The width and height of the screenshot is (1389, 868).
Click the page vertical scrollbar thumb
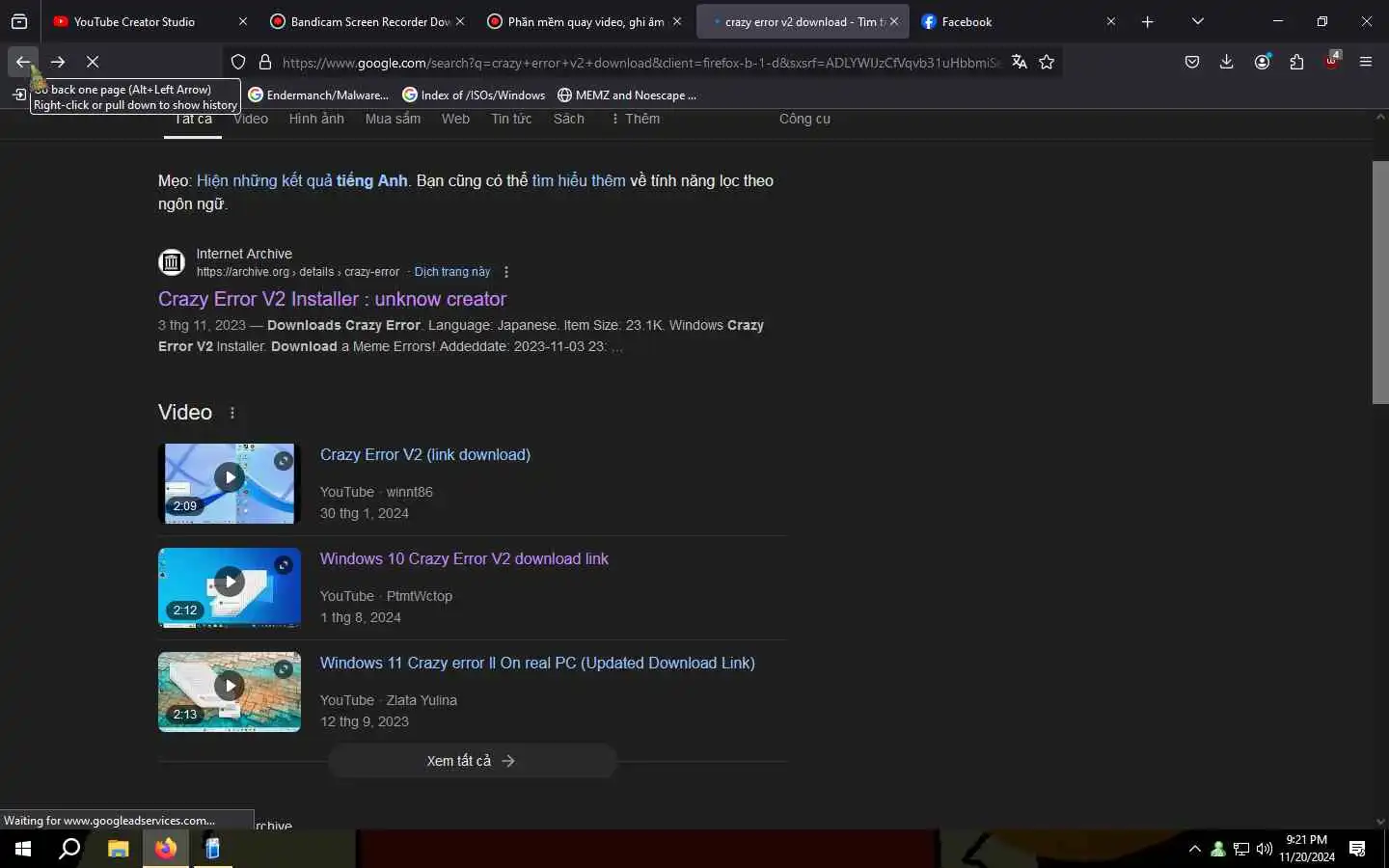(1380, 283)
